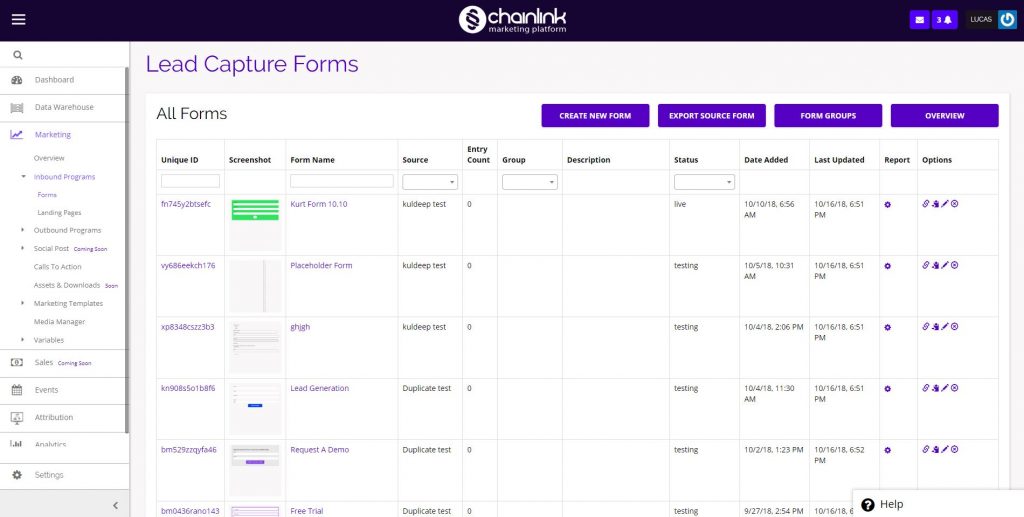This screenshot has height=517, width=1024.
Task: Click the Marketing chart-line icon
Action: coord(16,134)
